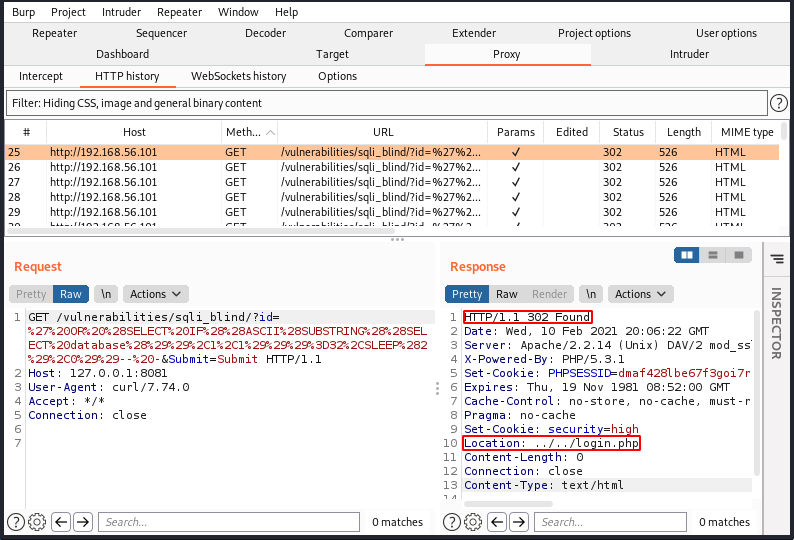Select history row number 28
This screenshot has height=540, width=794.
(392, 197)
